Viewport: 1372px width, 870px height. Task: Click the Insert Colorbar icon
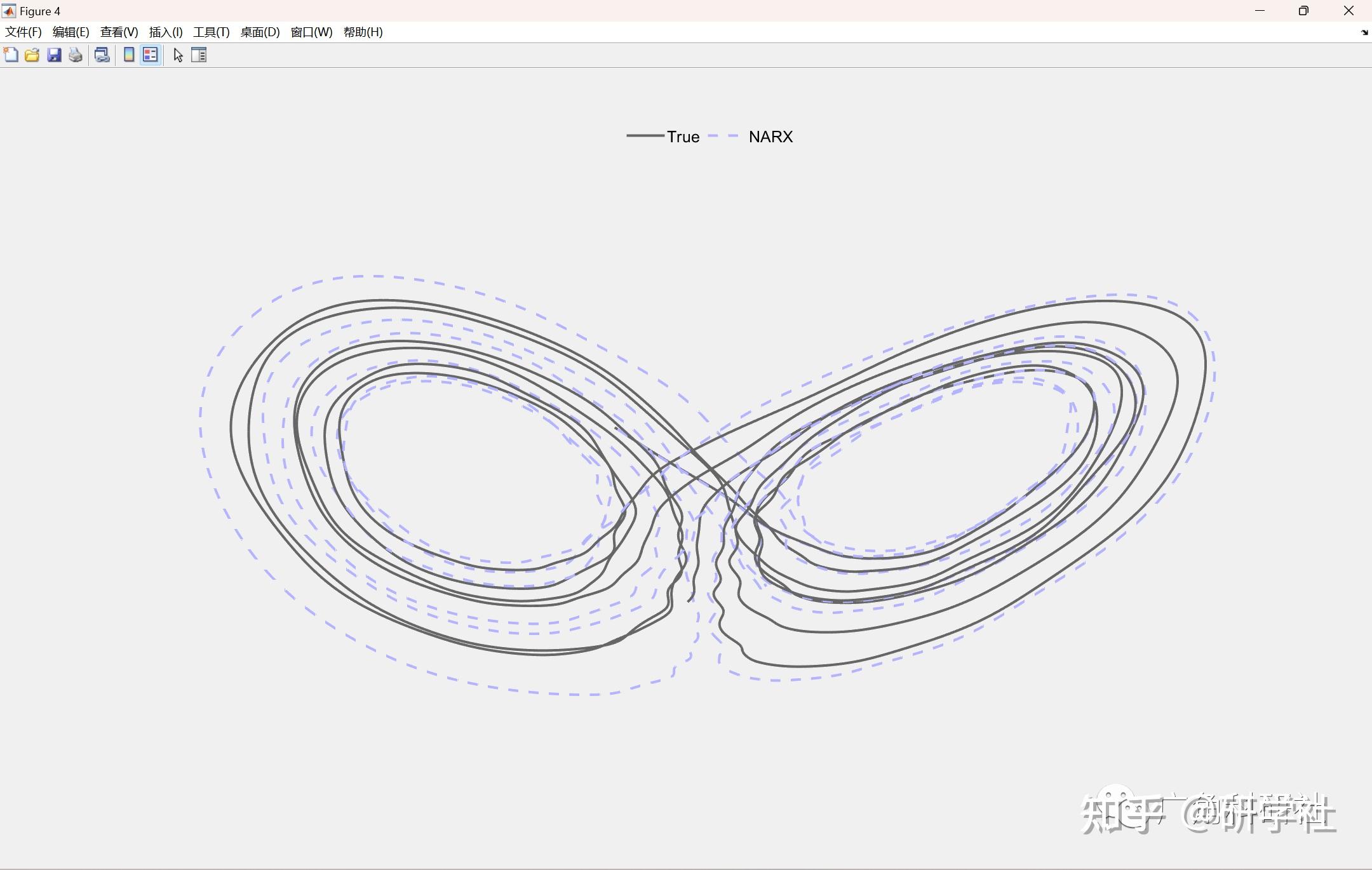(x=129, y=55)
